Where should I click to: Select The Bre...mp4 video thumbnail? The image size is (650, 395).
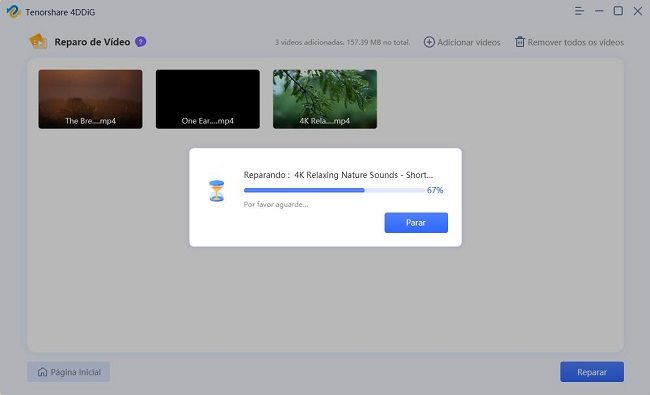pos(90,99)
